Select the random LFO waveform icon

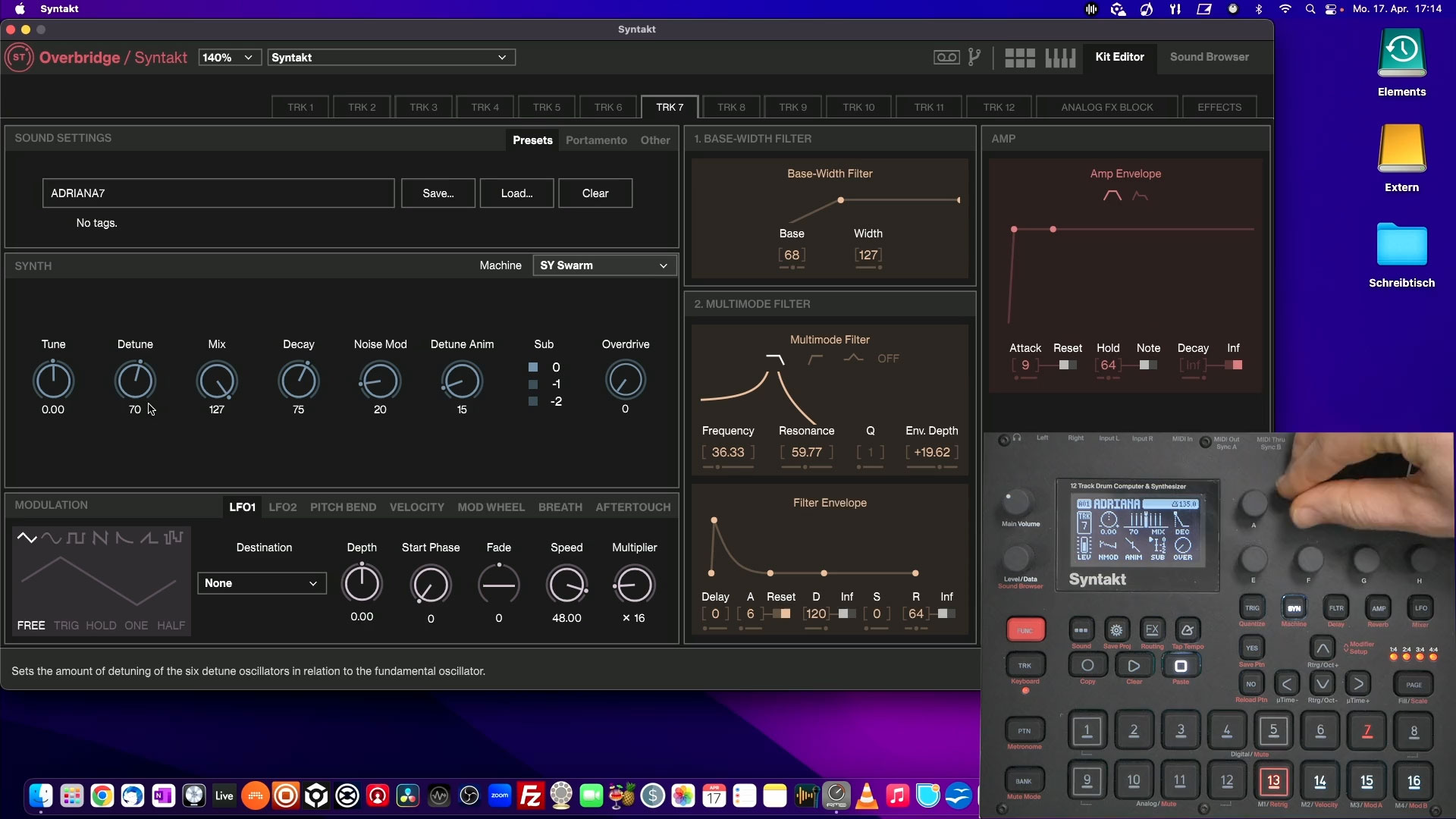174,538
